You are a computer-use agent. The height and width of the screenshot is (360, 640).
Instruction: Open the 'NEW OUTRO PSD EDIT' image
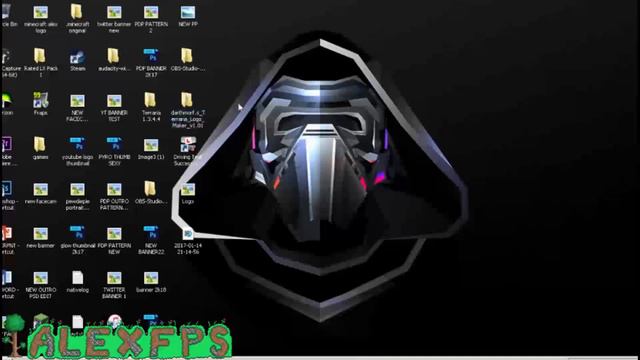pyautogui.click(x=40, y=285)
